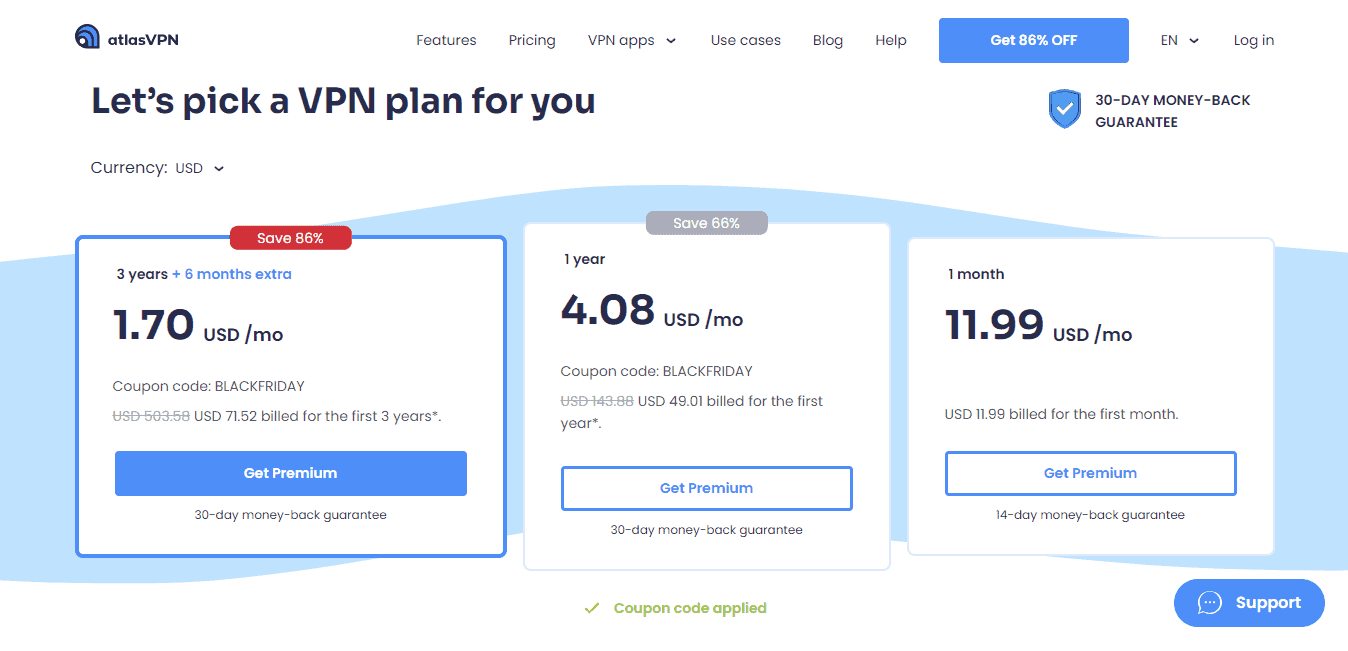
Task: Click the money-back guarantee shield icon
Action: [x=1064, y=109]
